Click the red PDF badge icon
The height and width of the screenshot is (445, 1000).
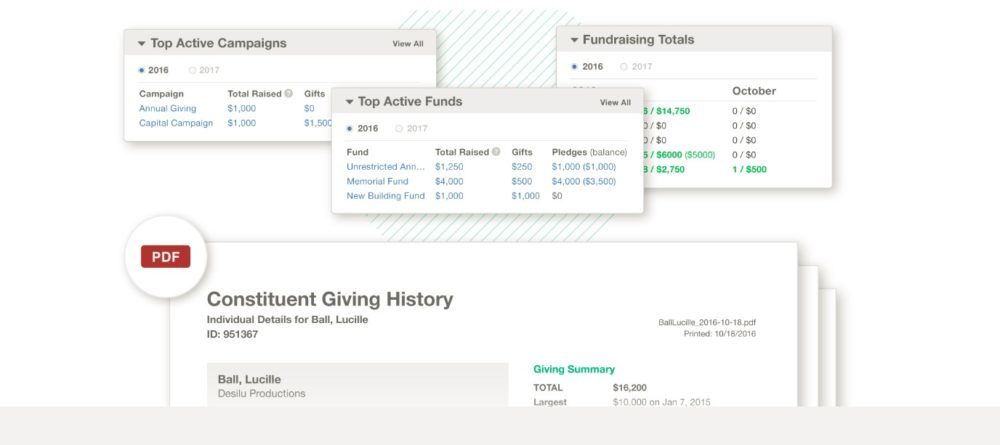pos(164,257)
